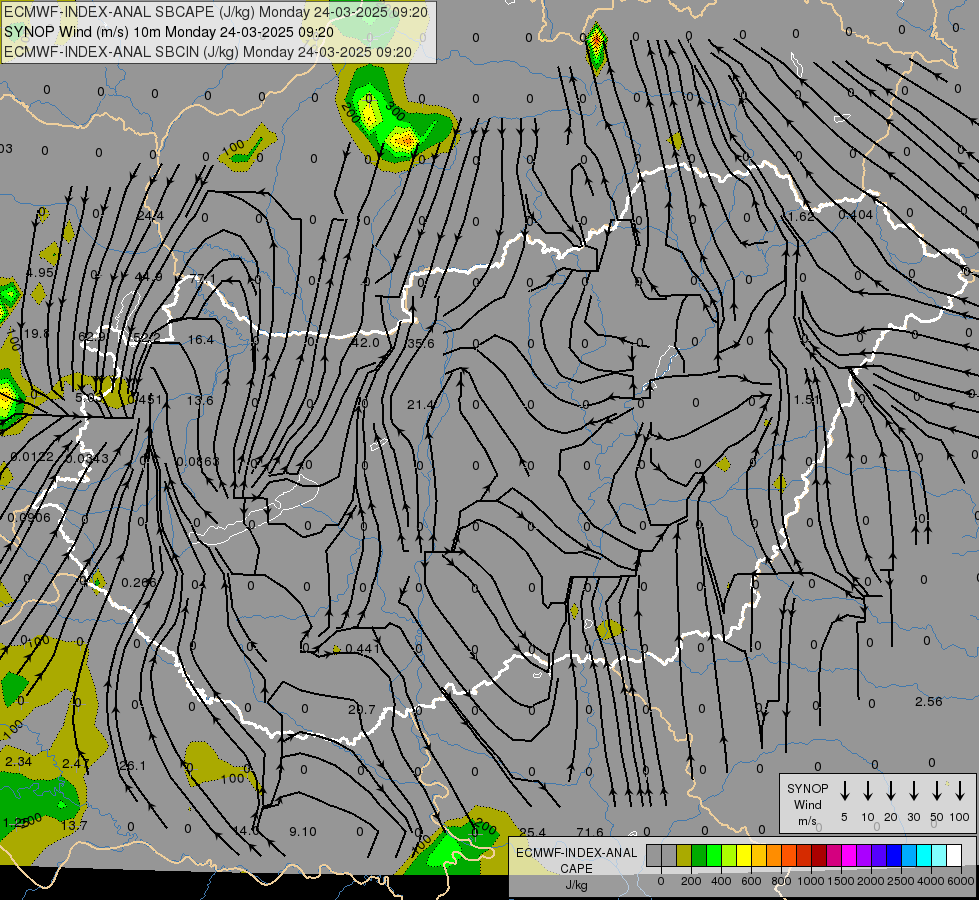Pick the yellow-green swatch right of 400 tick
Image resolution: width=979 pixels, height=900 pixels.
pos(729,856)
